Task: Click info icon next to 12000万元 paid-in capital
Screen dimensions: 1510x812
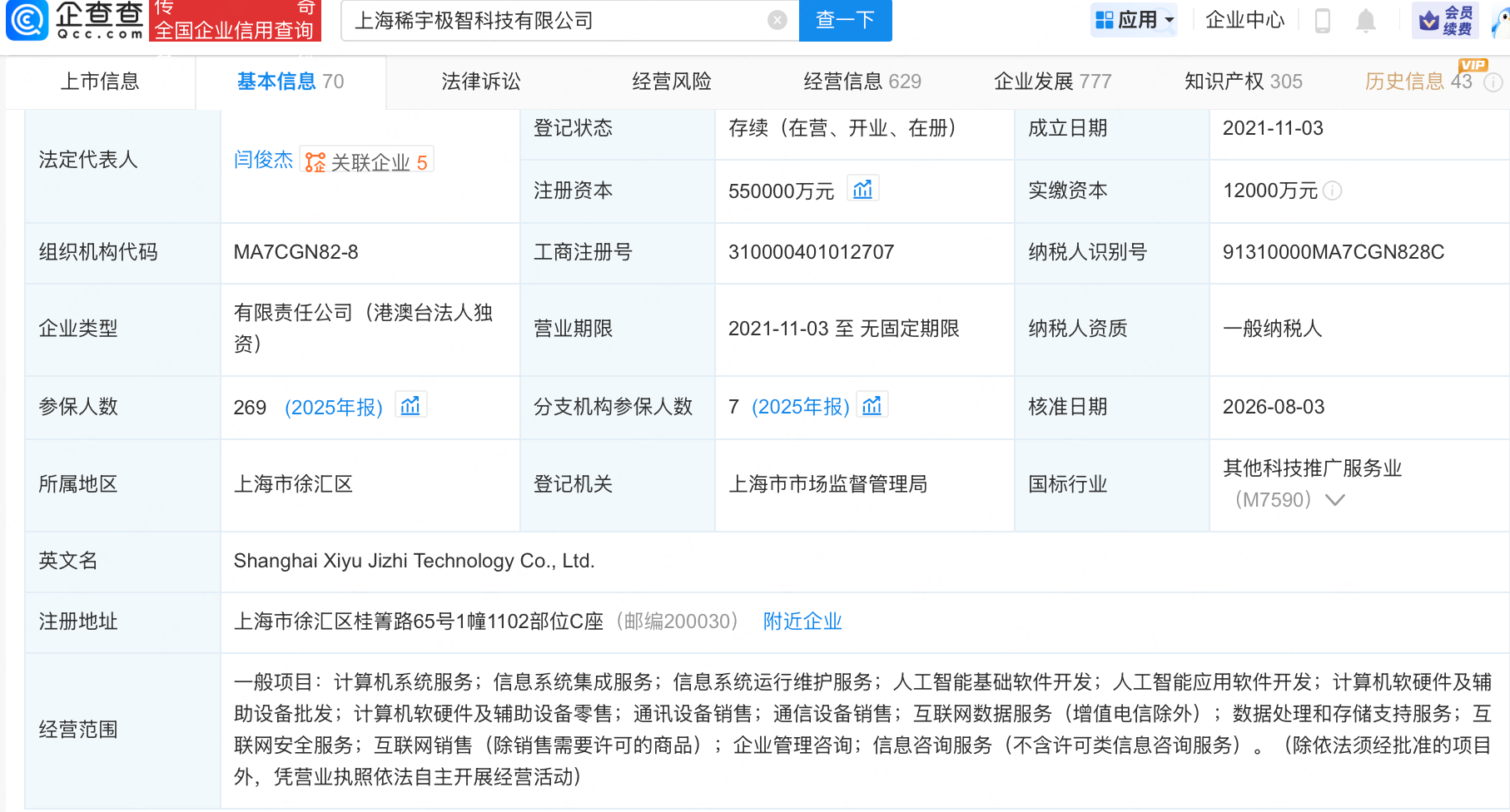Action: point(1333,191)
